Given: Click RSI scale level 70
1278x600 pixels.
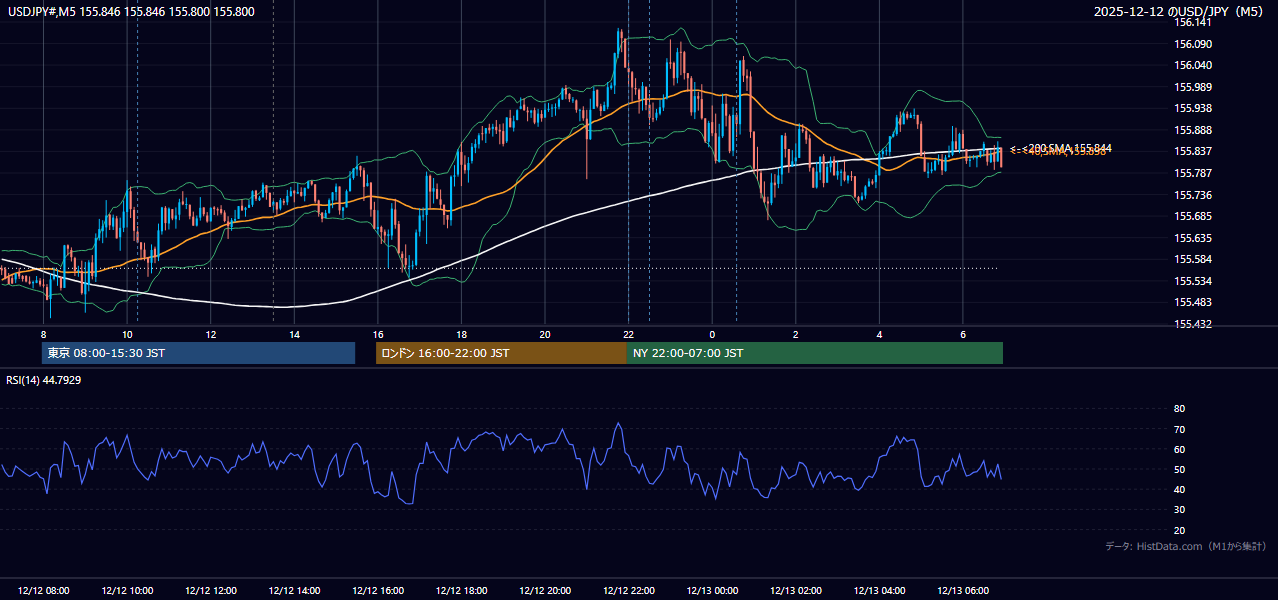Looking at the screenshot, I should (1179, 429).
